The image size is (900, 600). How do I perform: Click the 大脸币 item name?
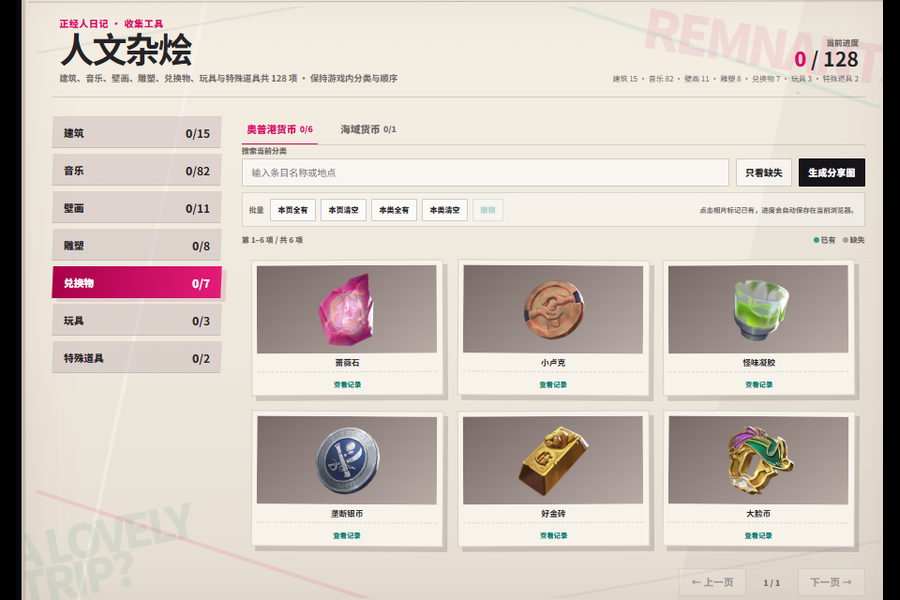(x=758, y=514)
